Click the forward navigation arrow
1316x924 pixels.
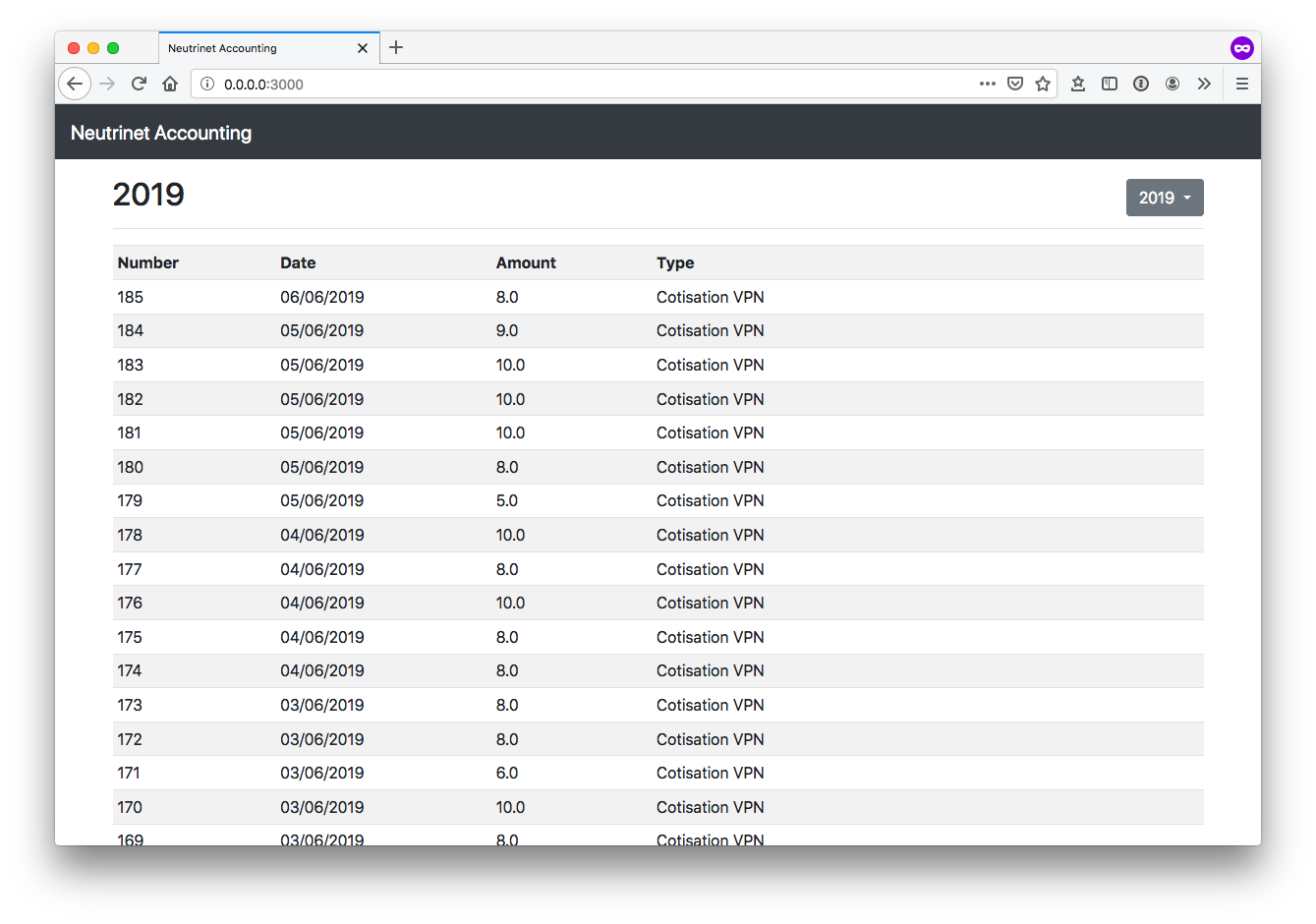(107, 84)
